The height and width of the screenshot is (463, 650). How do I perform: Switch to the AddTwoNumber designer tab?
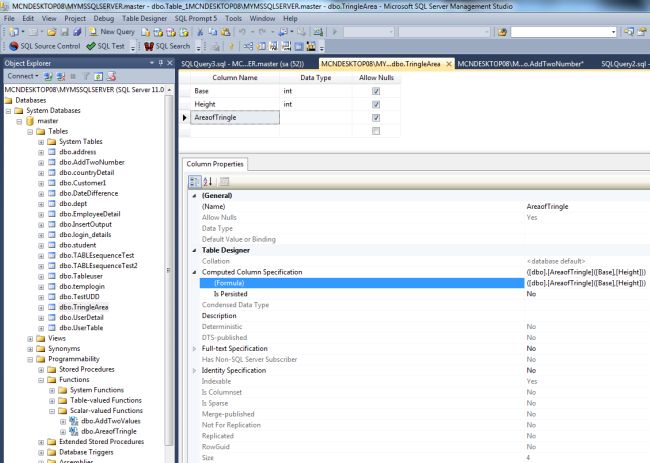[520, 64]
